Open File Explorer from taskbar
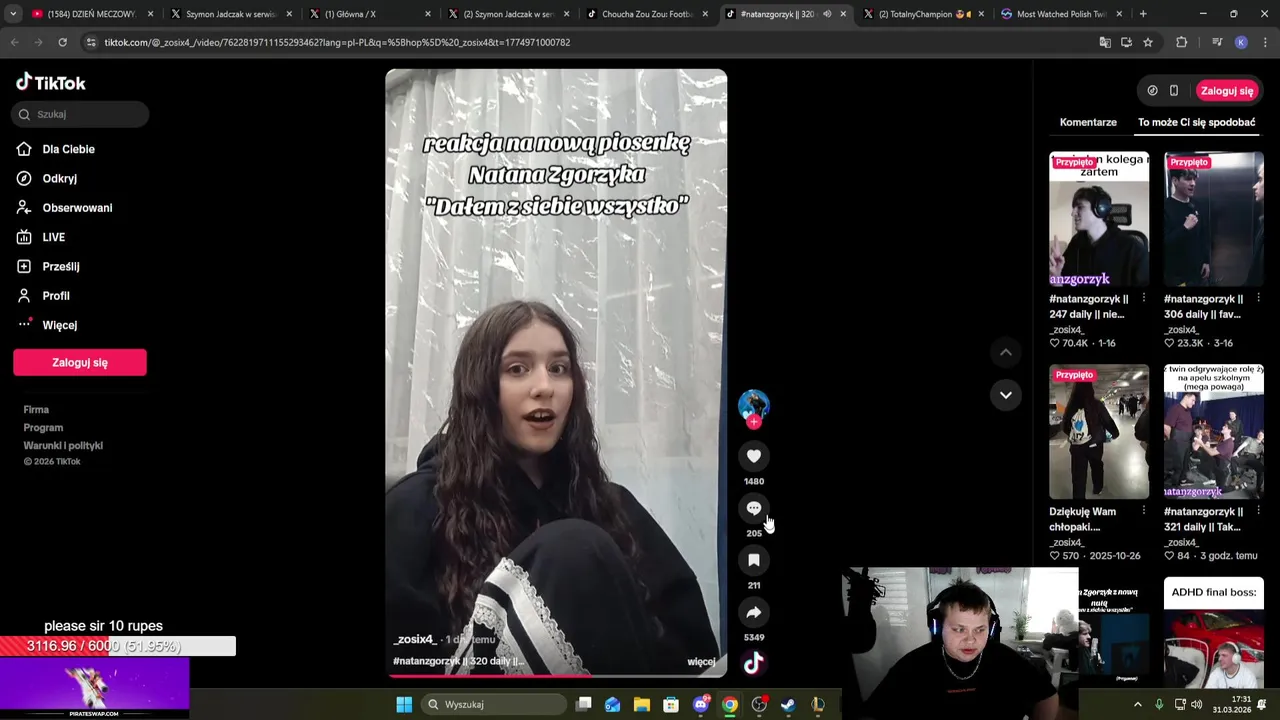 (642, 704)
